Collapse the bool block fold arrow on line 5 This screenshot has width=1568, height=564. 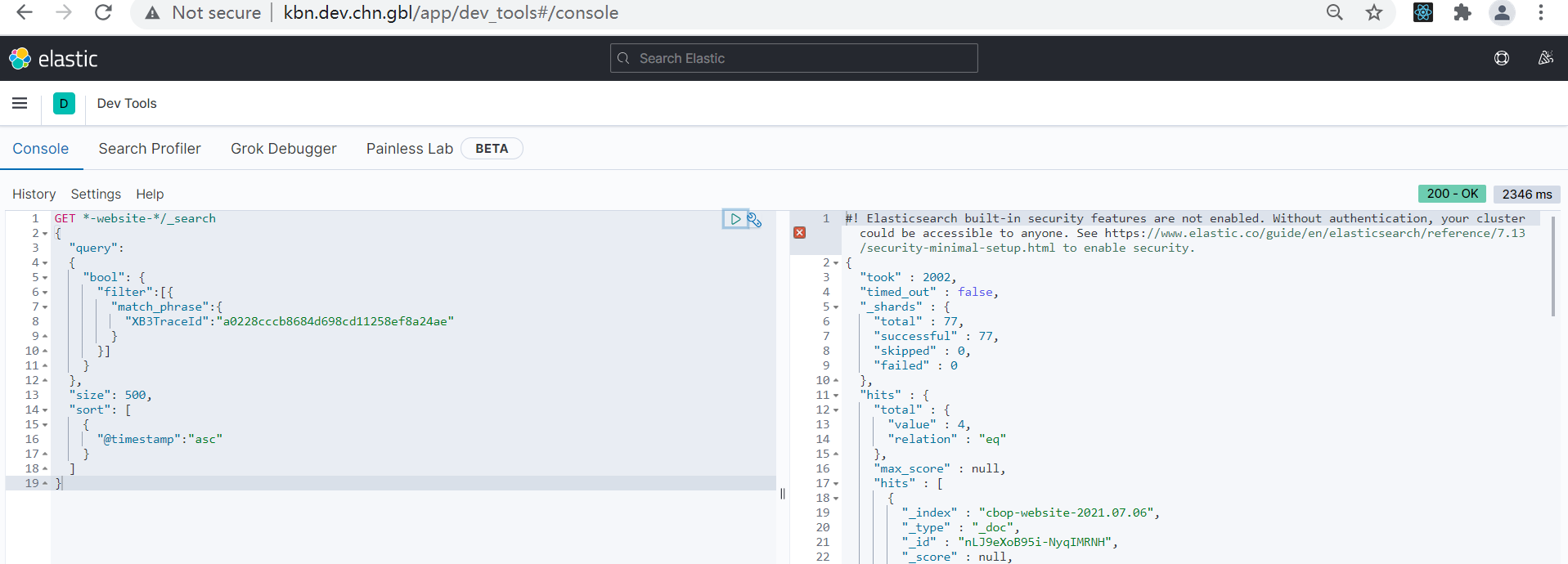pos(45,278)
